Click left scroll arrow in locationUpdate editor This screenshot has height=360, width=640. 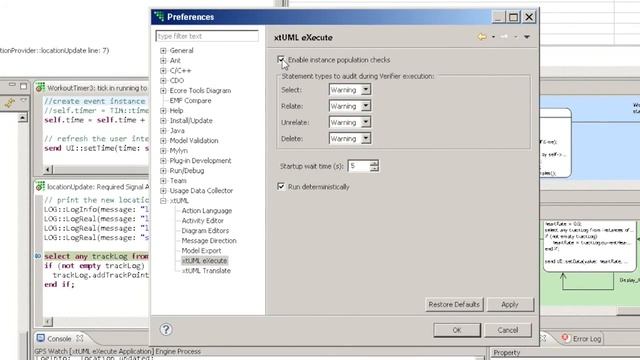click(48, 322)
